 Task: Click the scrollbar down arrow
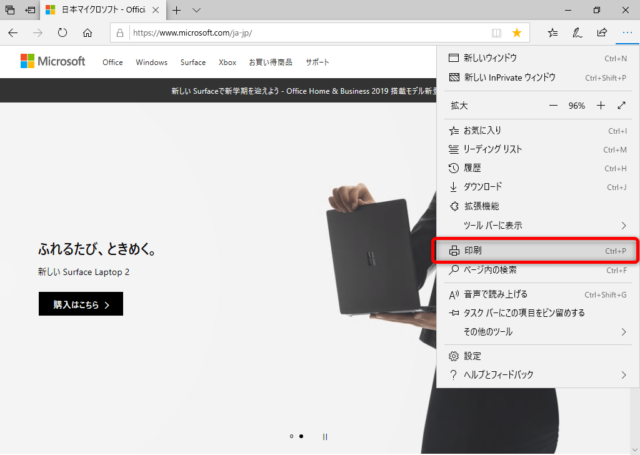coord(635,449)
